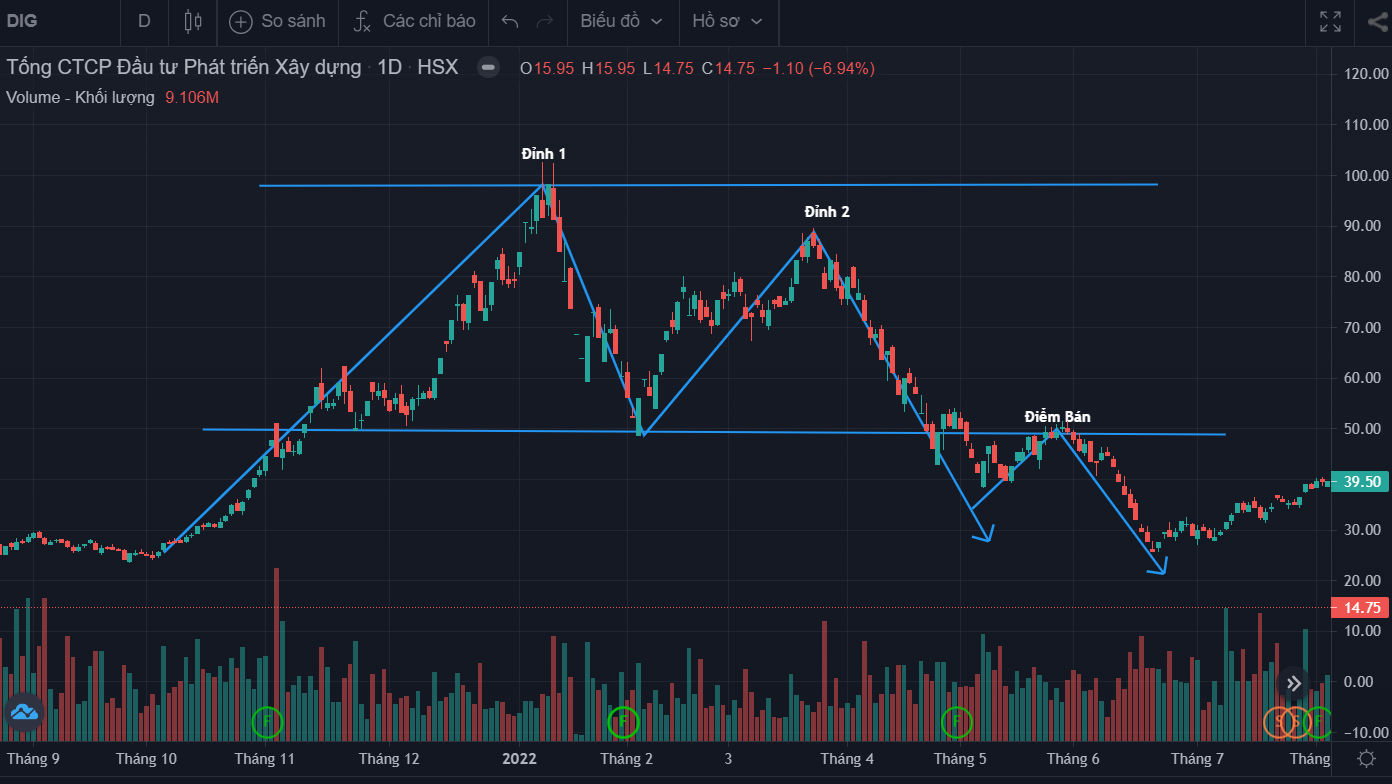Image resolution: width=1392 pixels, height=784 pixels.
Task: Click the scroll-to-latest double arrow button
Action: tap(1293, 684)
